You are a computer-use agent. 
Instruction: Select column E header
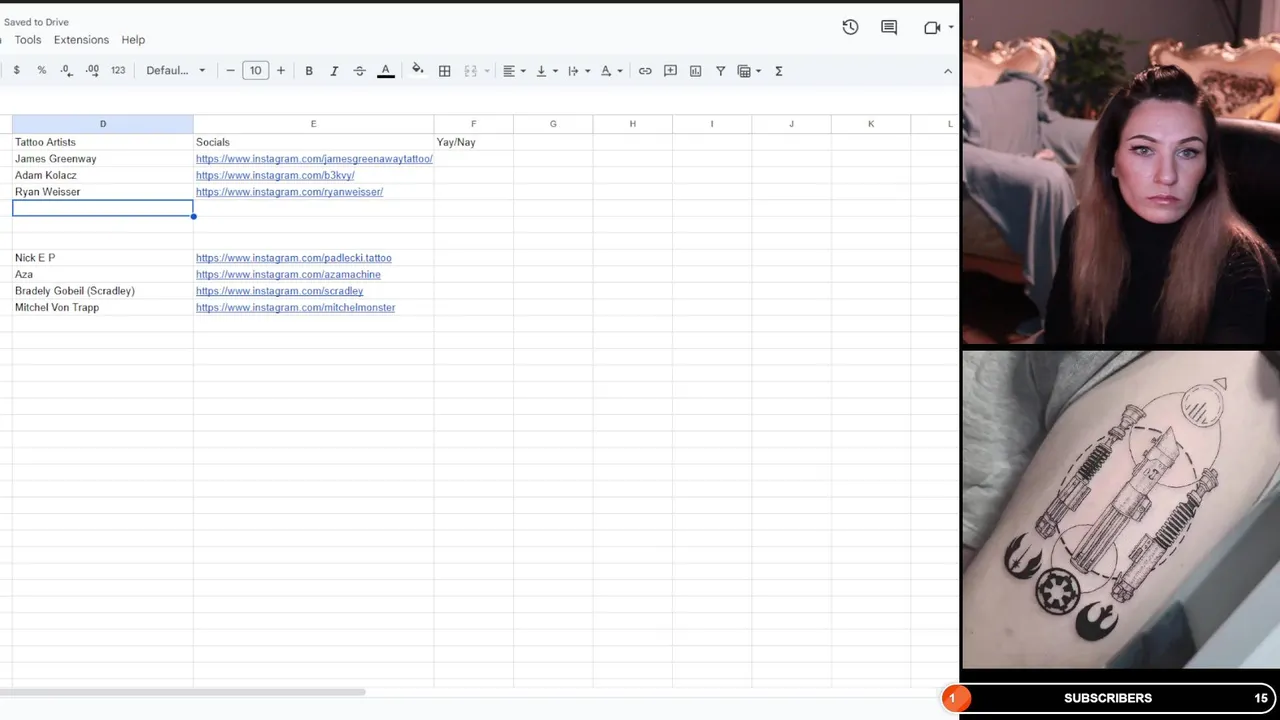click(313, 124)
